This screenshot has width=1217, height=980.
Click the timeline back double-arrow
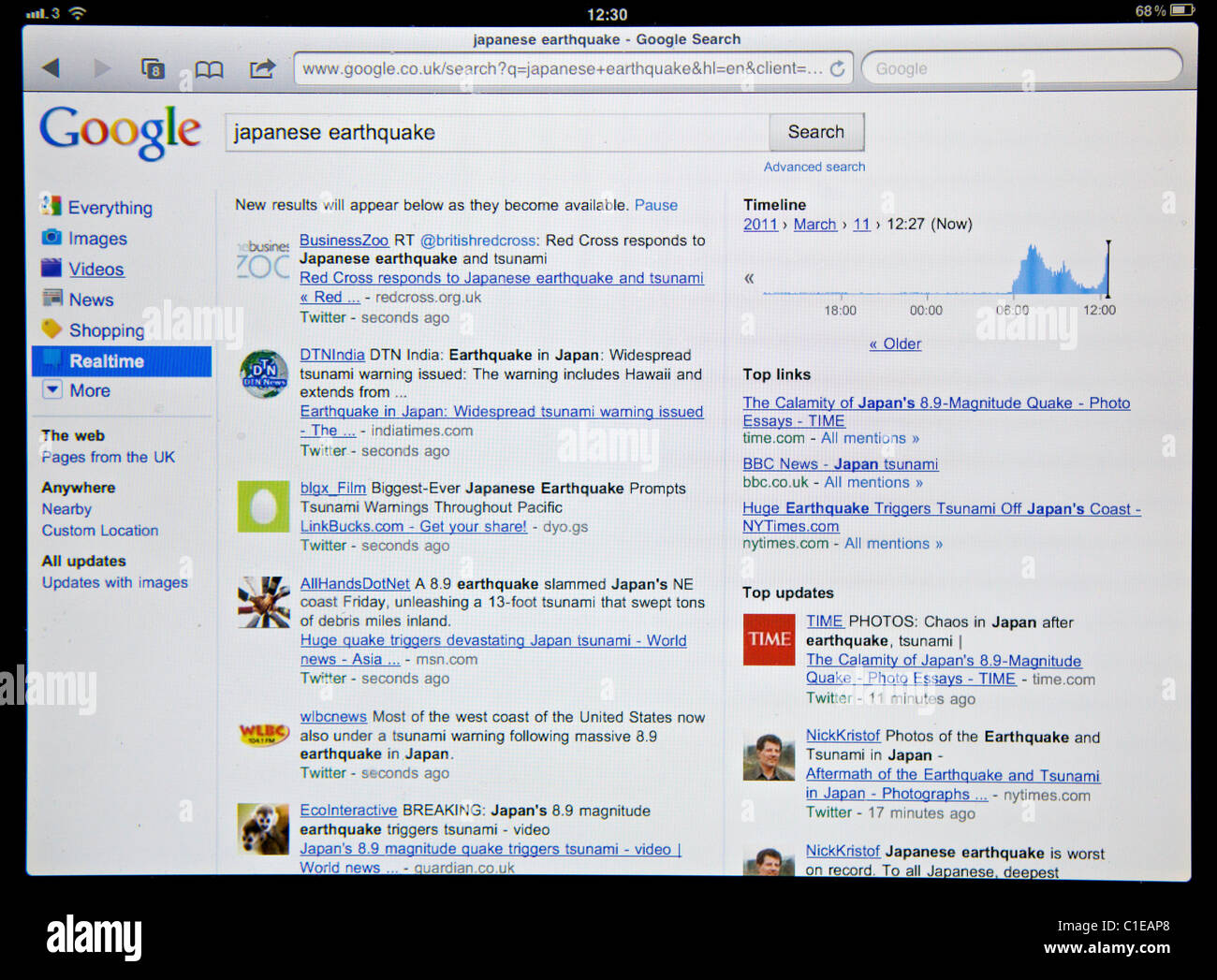(749, 278)
